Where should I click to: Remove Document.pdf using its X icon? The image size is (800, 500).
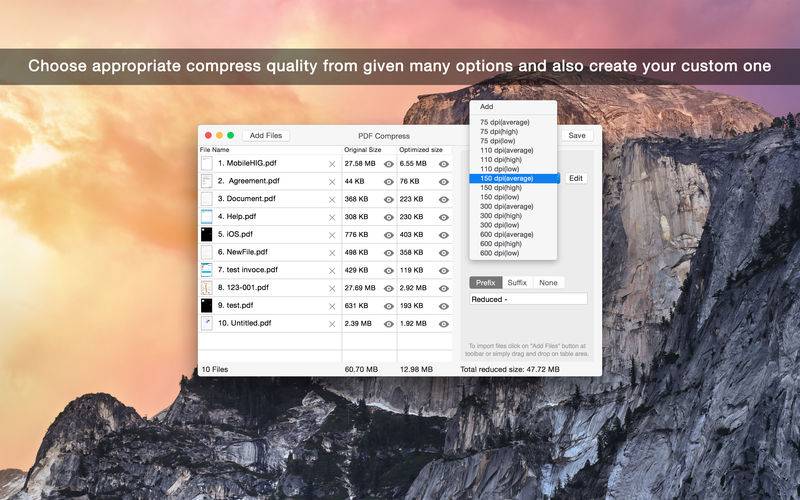pos(332,200)
